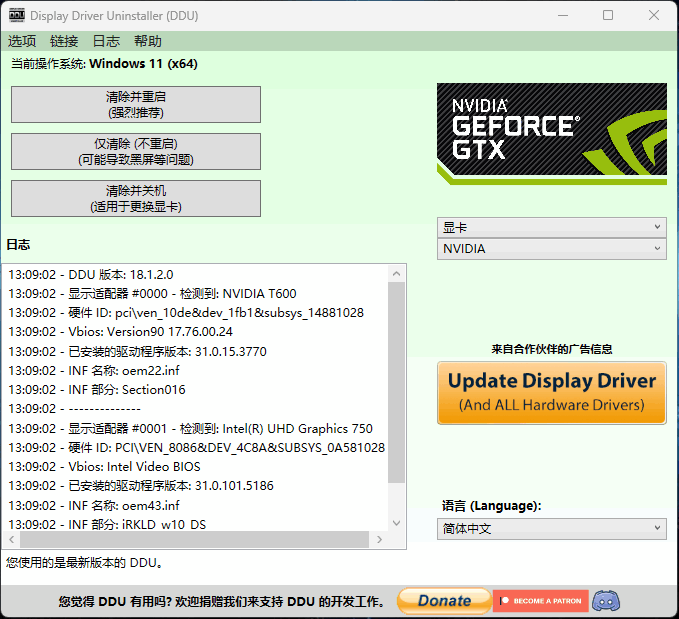Viewport: 679px width, 619px height.
Task: Click the status text '您使用的是最新版本的 DDU'
Action: [84, 563]
